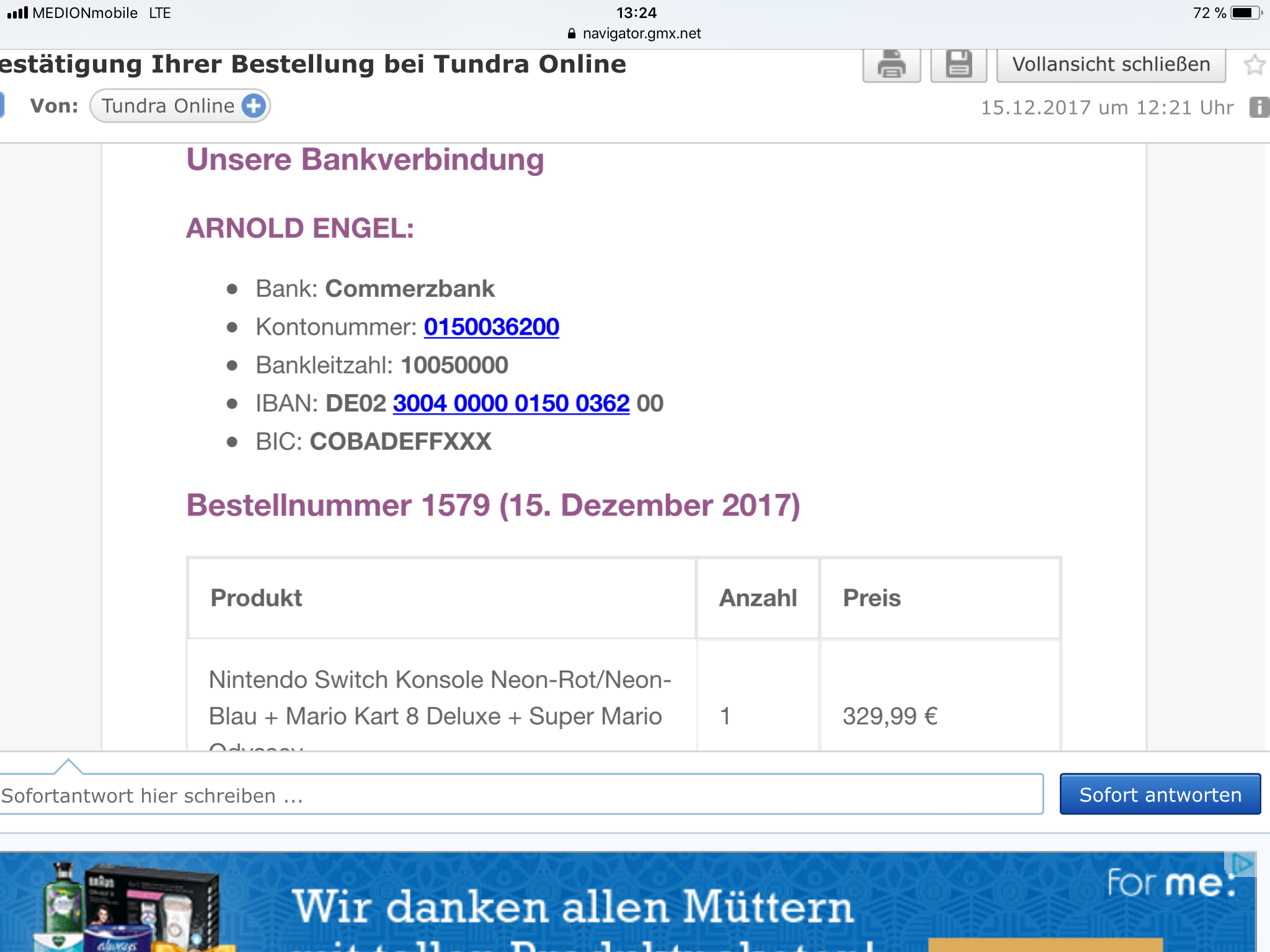Print the email with the printer icon
The image size is (1270, 952).
(892, 64)
